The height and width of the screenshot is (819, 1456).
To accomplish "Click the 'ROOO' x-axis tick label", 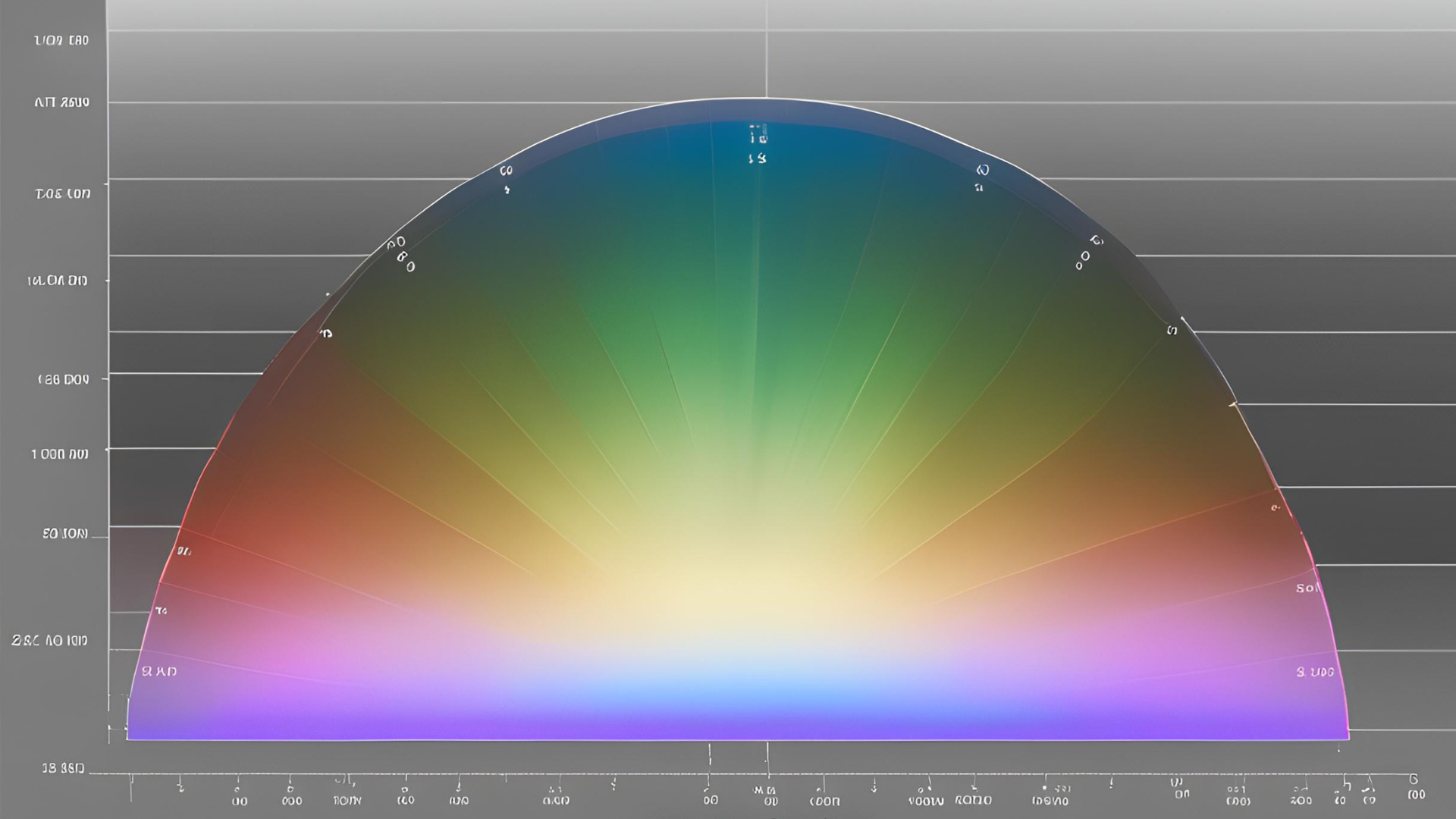I will 973,800.
